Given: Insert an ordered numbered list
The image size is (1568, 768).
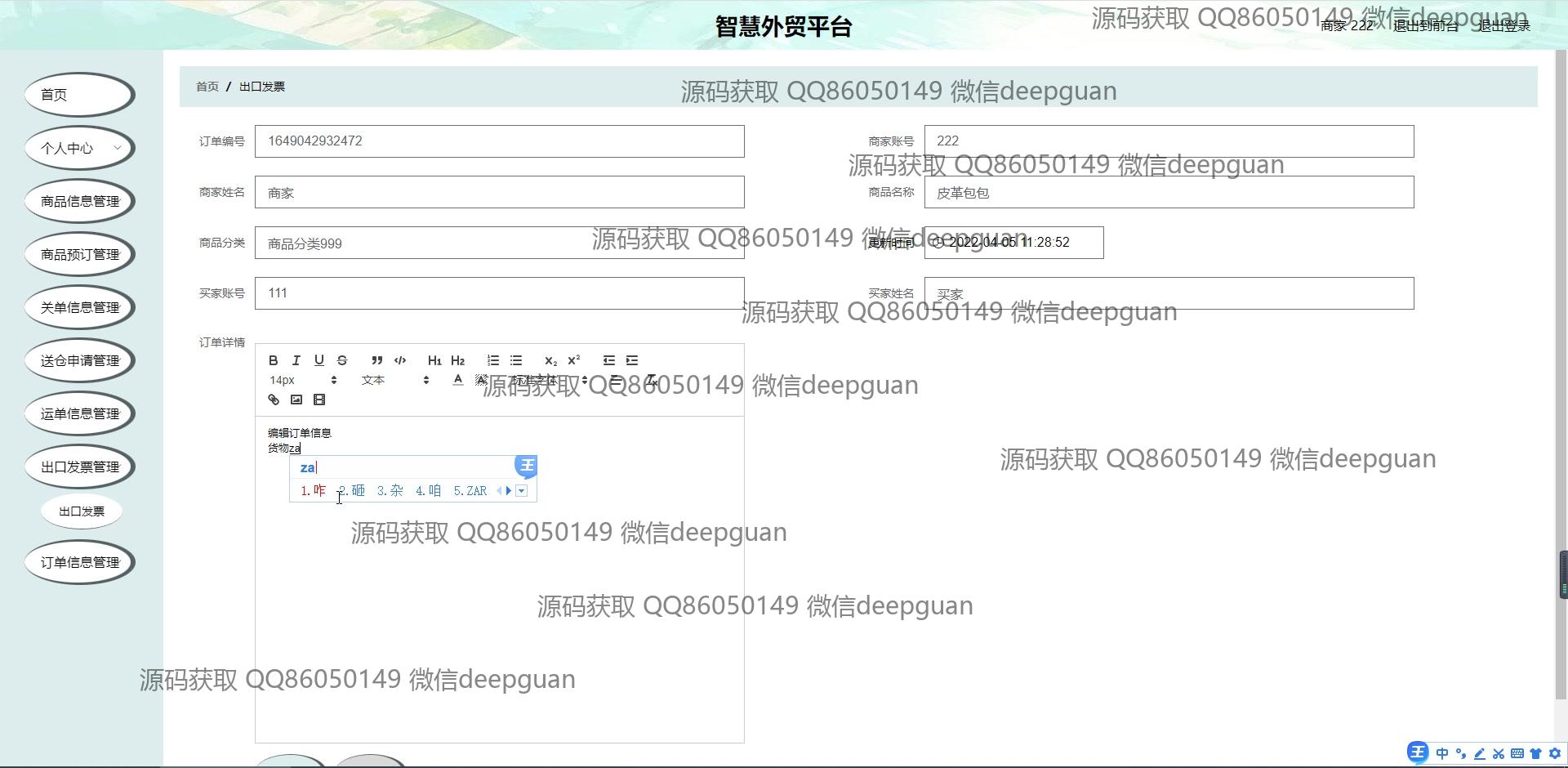Looking at the screenshot, I should (493, 360).
